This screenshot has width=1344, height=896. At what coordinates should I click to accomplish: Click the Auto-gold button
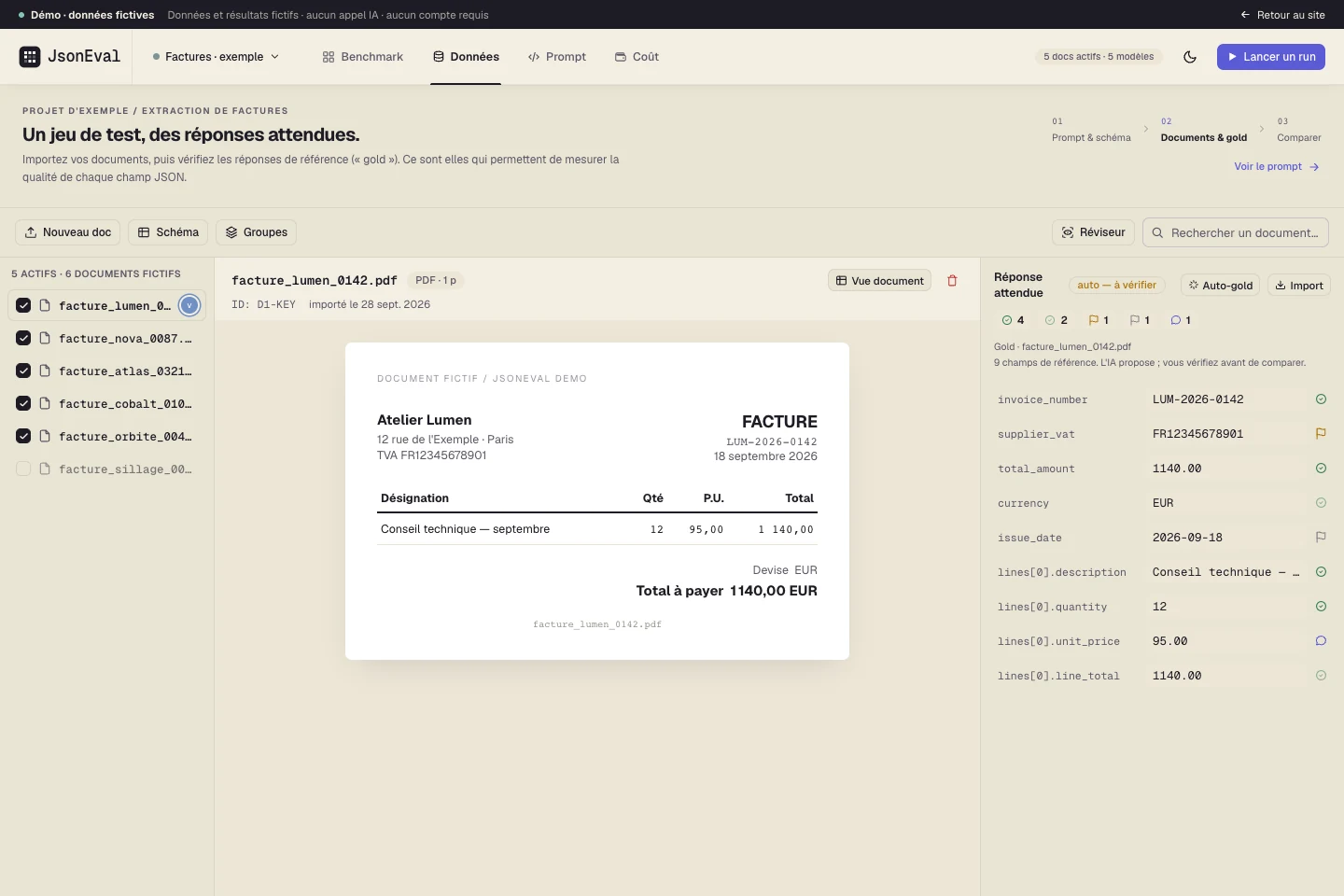tap(1220, 286)
